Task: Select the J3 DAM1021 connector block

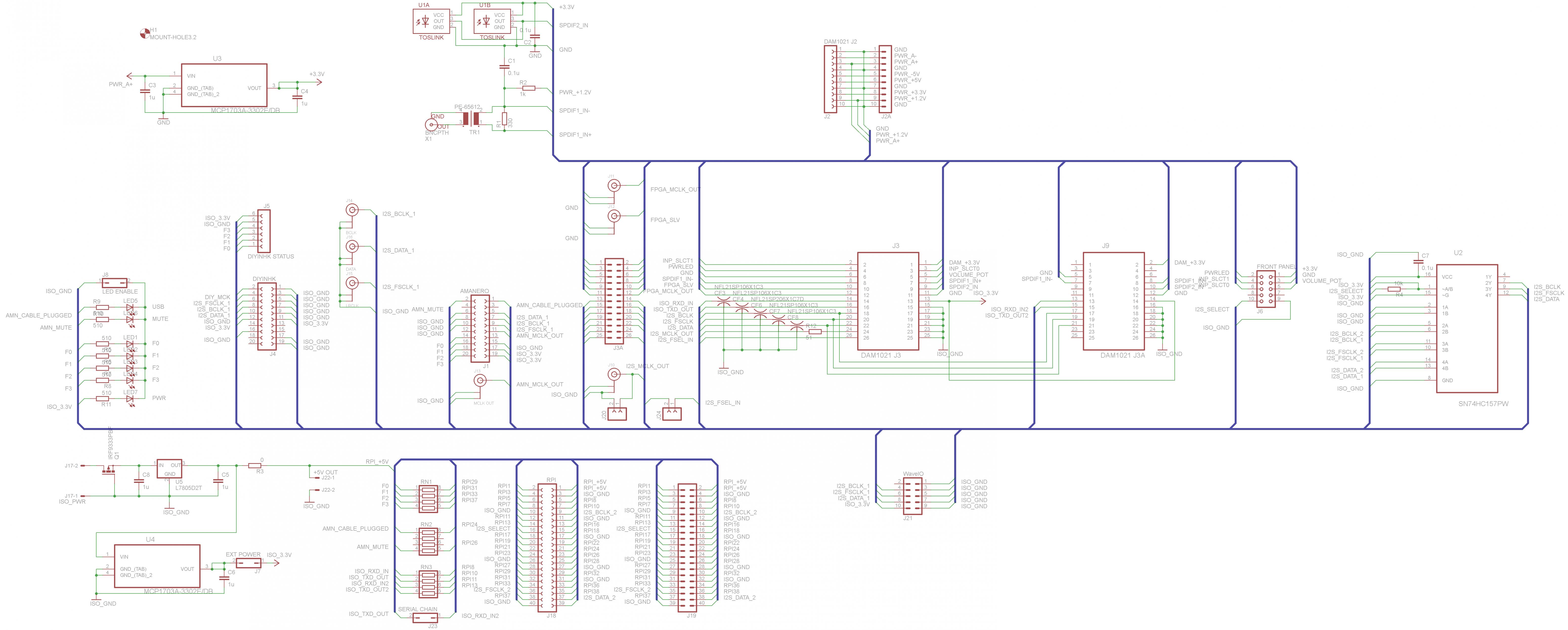Action: (x=888, y=301)
